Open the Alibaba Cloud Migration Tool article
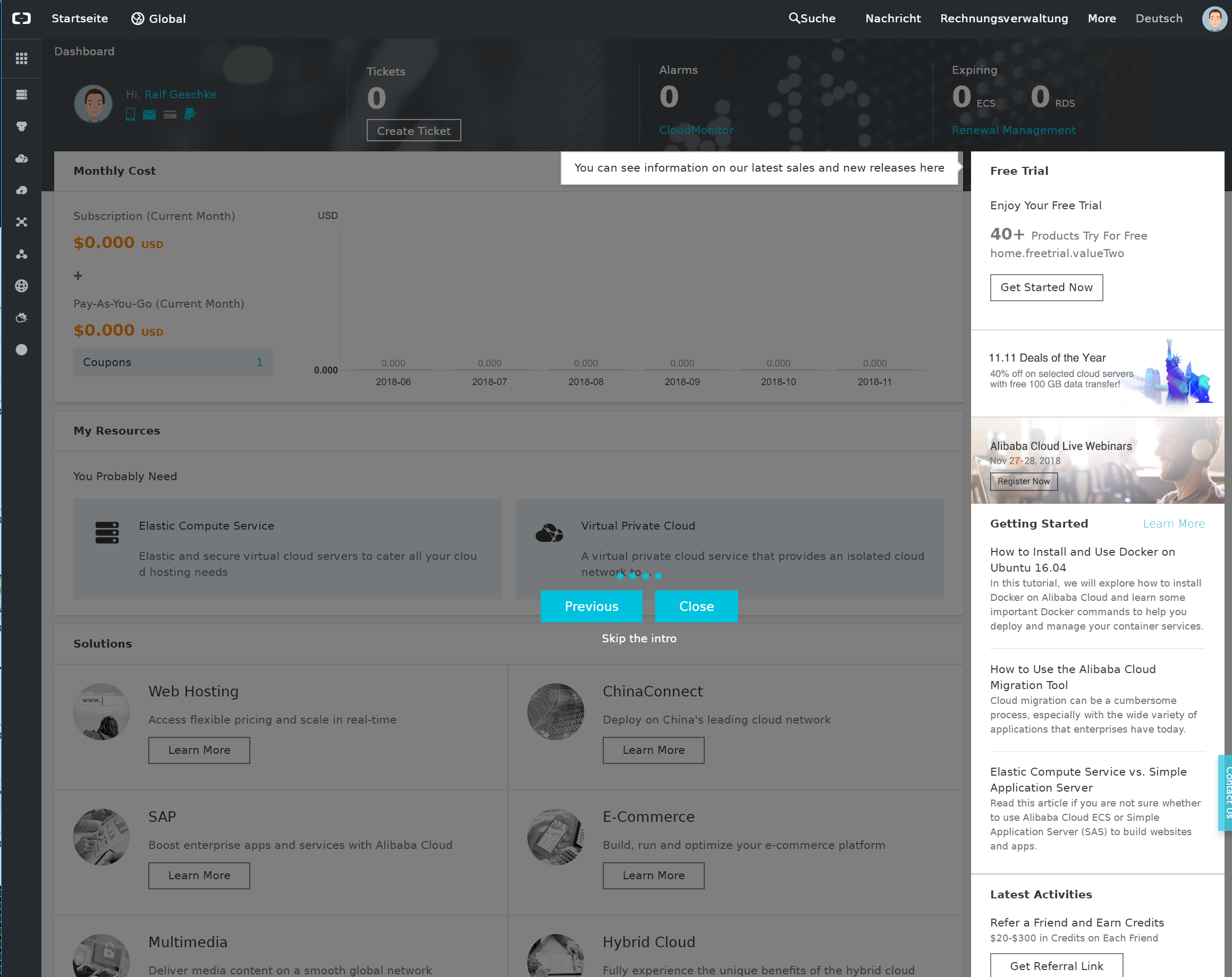The image size is (1232, 977). click(1073, 676)
